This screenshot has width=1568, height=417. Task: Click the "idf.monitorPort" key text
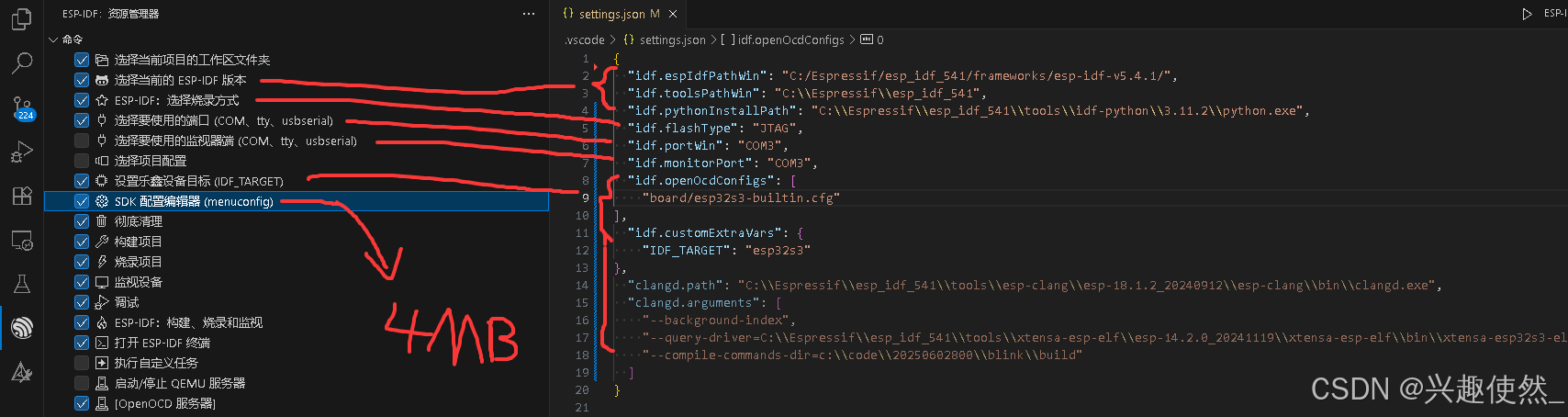tap(689, 163)
